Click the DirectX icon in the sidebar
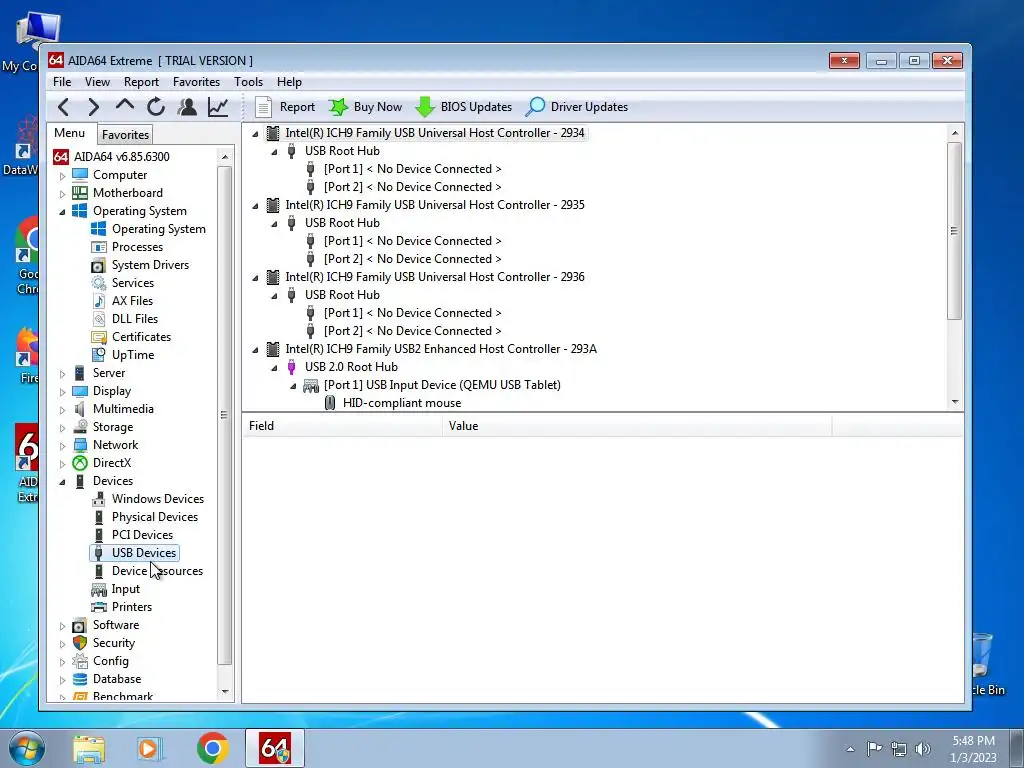This screenshot has height=768, width=1024. pos(80,463)
